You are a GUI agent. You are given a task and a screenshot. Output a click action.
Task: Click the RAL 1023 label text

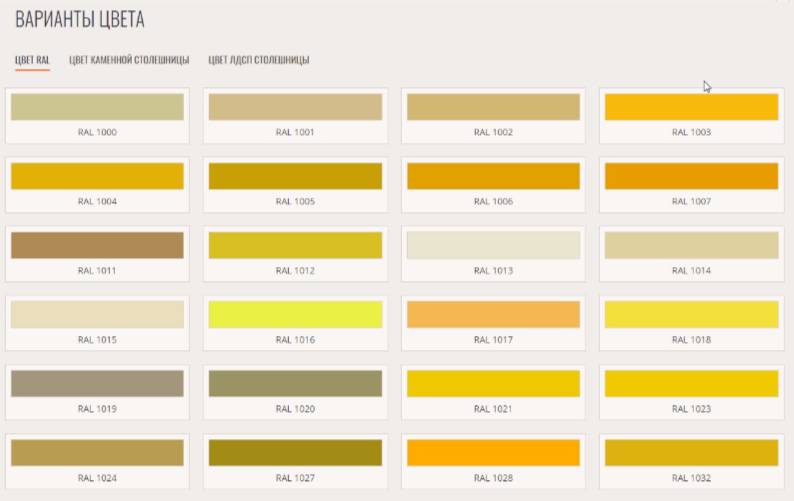click(691, 409)
